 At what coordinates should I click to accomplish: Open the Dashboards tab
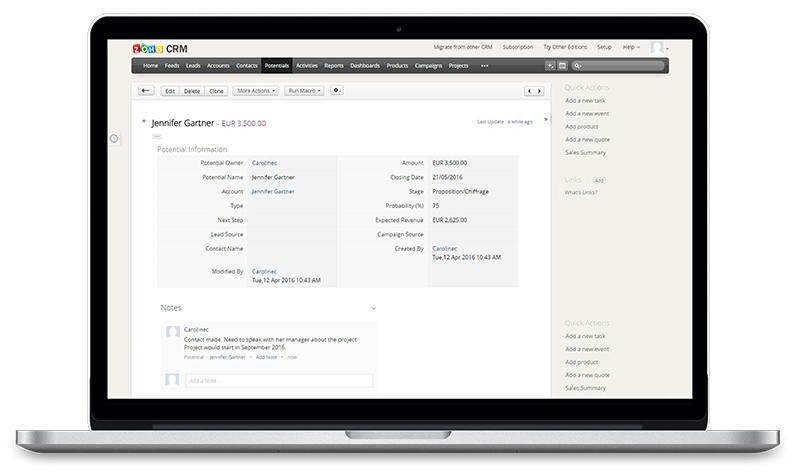pyautogui.click(x=365, y=66)
